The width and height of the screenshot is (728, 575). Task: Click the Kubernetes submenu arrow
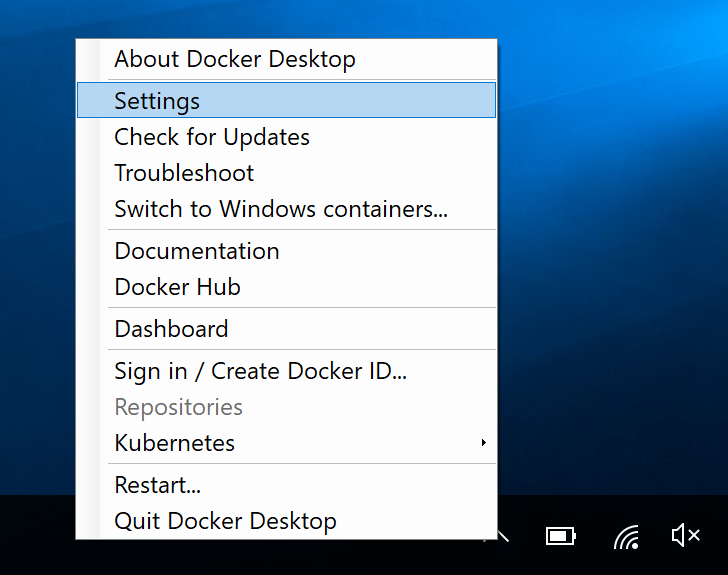click(483, 443)
